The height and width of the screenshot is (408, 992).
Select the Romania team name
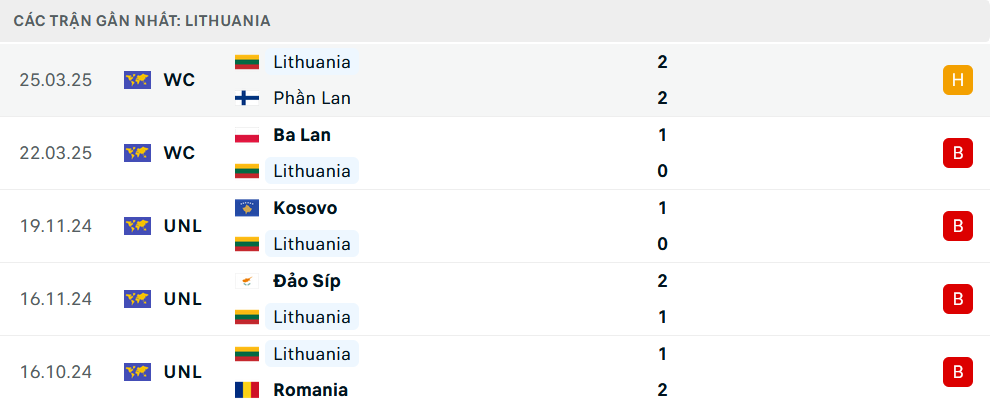coord(311,390)
